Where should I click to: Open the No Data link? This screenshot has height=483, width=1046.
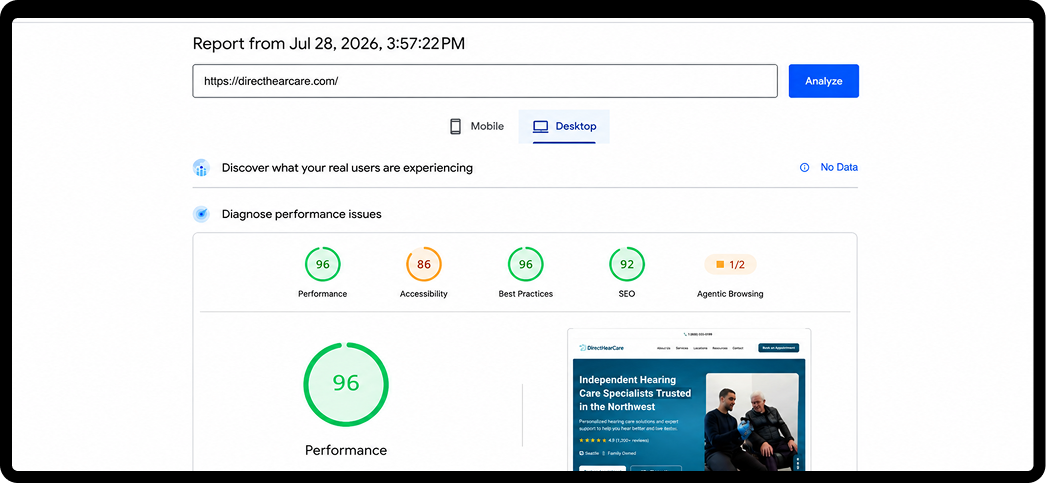click(x=839, y=167)
